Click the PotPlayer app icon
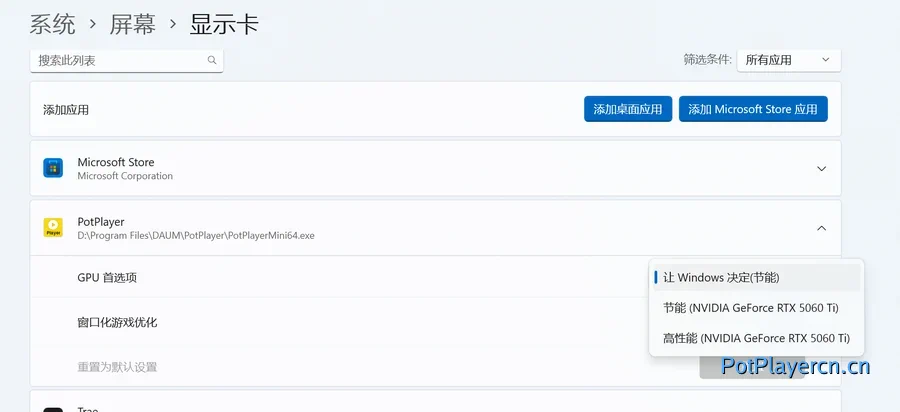This screenshot has height=412, width=900. tap(53, 228)
